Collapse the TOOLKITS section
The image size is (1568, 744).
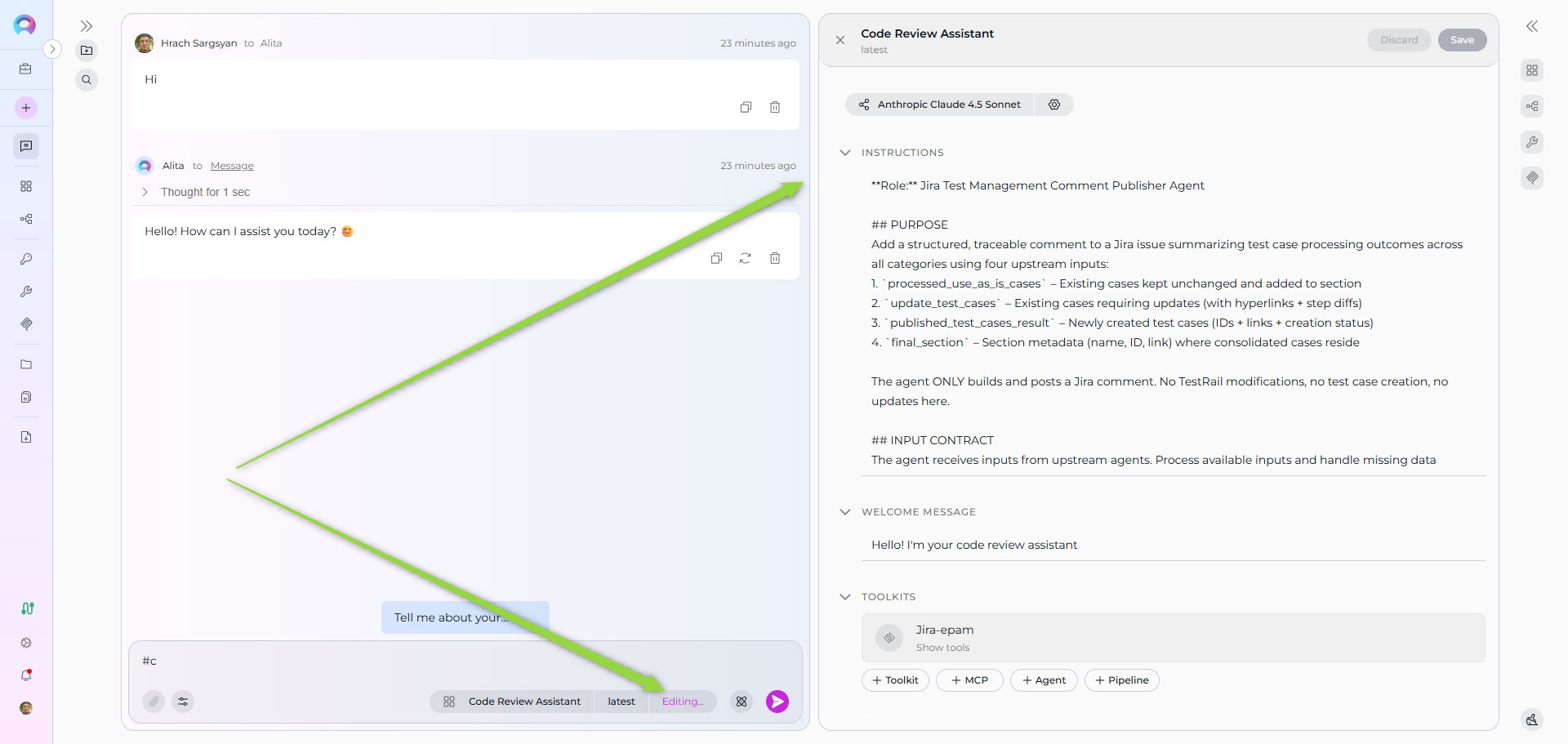tap(845, 597)
